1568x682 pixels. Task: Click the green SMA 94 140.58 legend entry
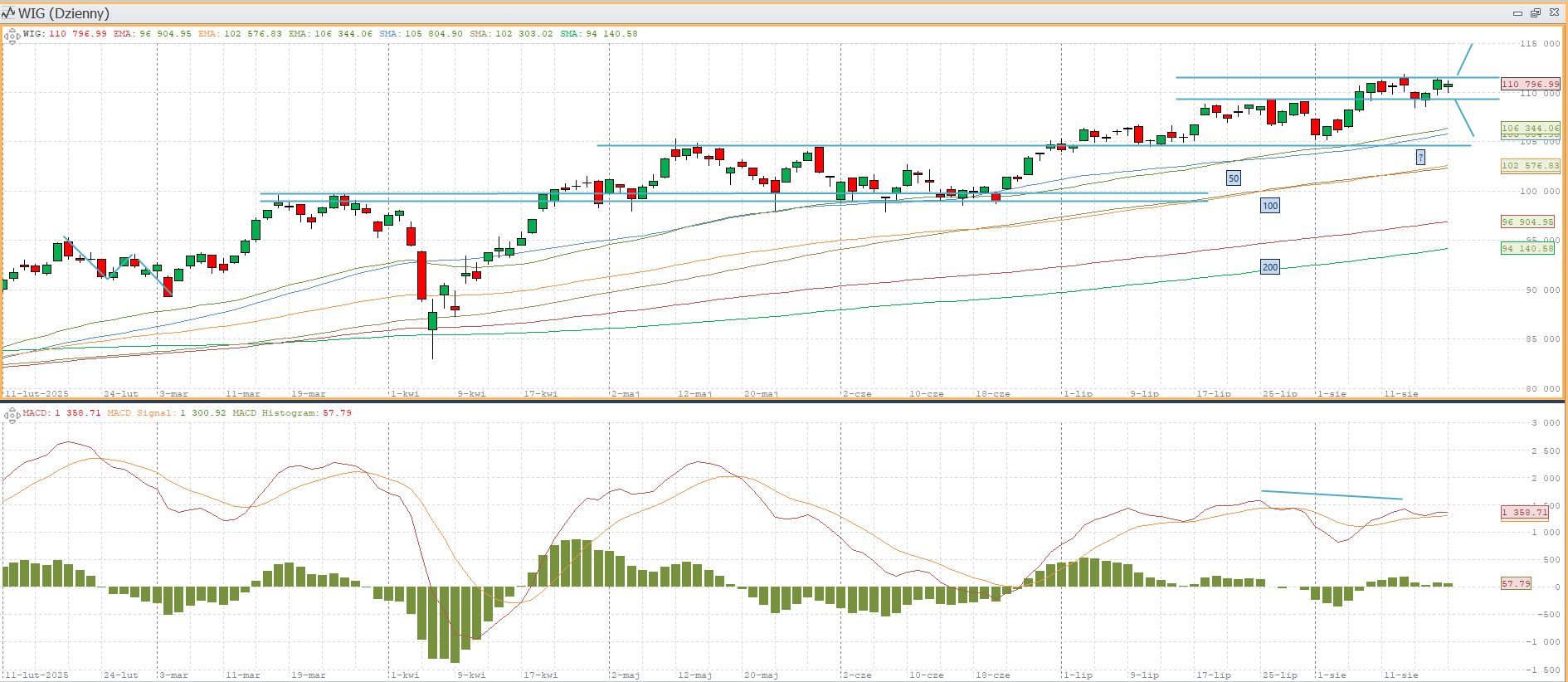pyautogui.click(x=598, y=34)
